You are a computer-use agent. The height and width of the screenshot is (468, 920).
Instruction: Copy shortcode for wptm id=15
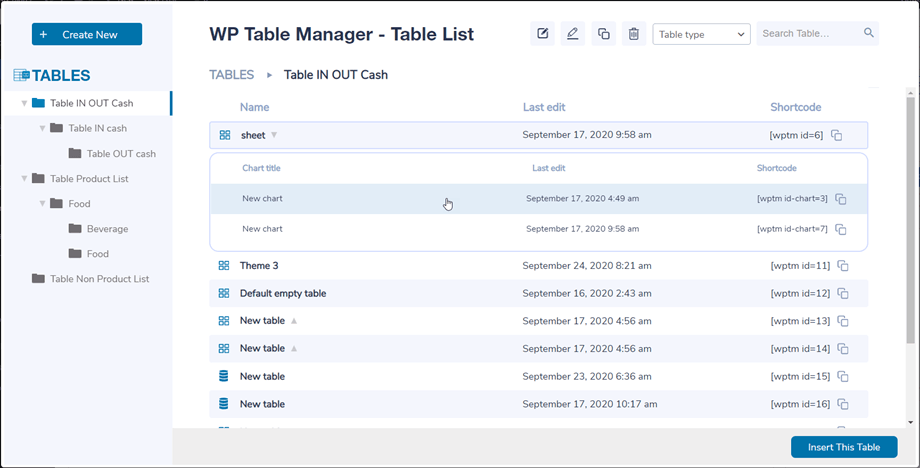pyautogui.click(x=843, y=377)
